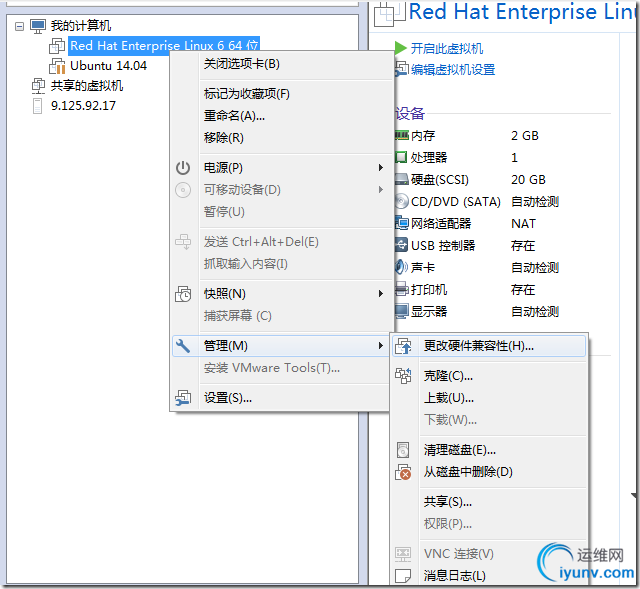Select 我的计算机 tree label
The width and height of the screenshot is (640, 589).
click(81, 26)
